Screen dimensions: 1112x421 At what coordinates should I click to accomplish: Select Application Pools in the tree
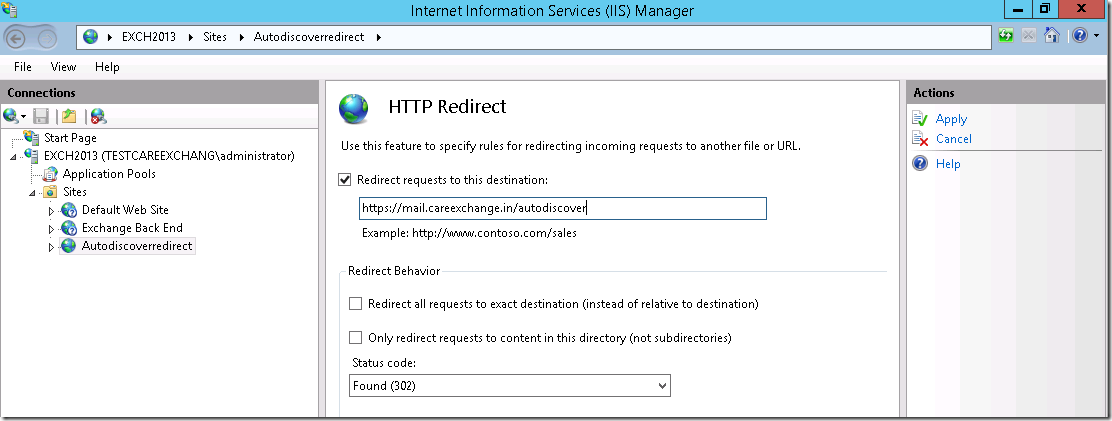tap(109, 174)
